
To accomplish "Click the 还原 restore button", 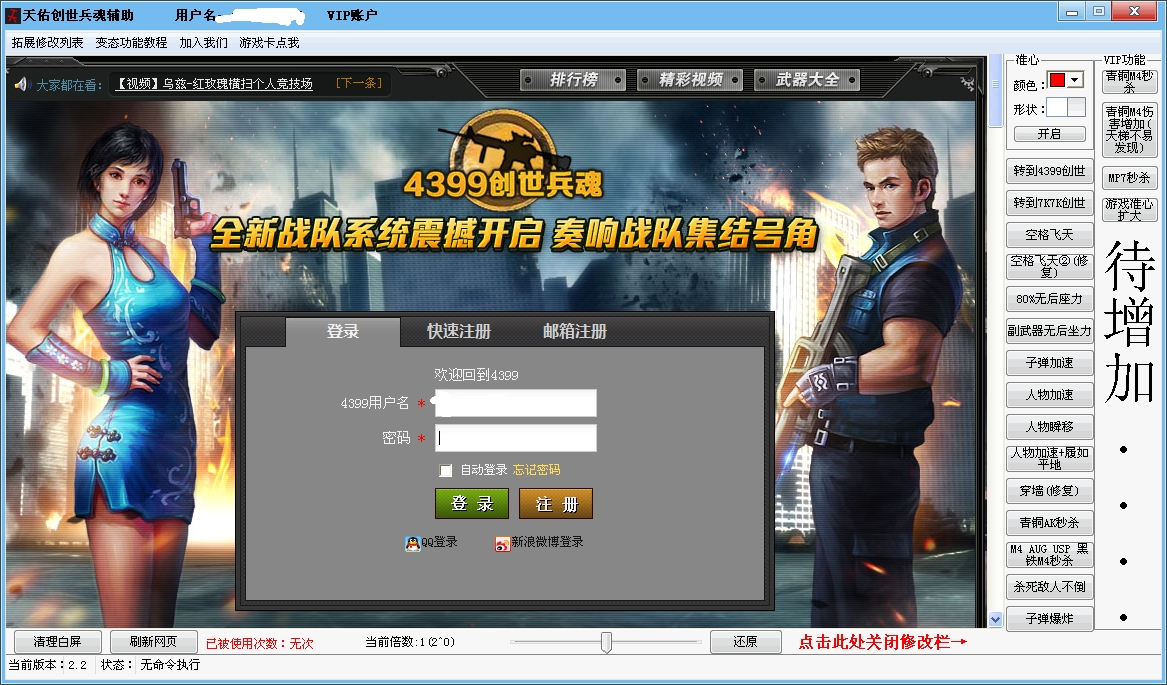I will tap(745, 642).
